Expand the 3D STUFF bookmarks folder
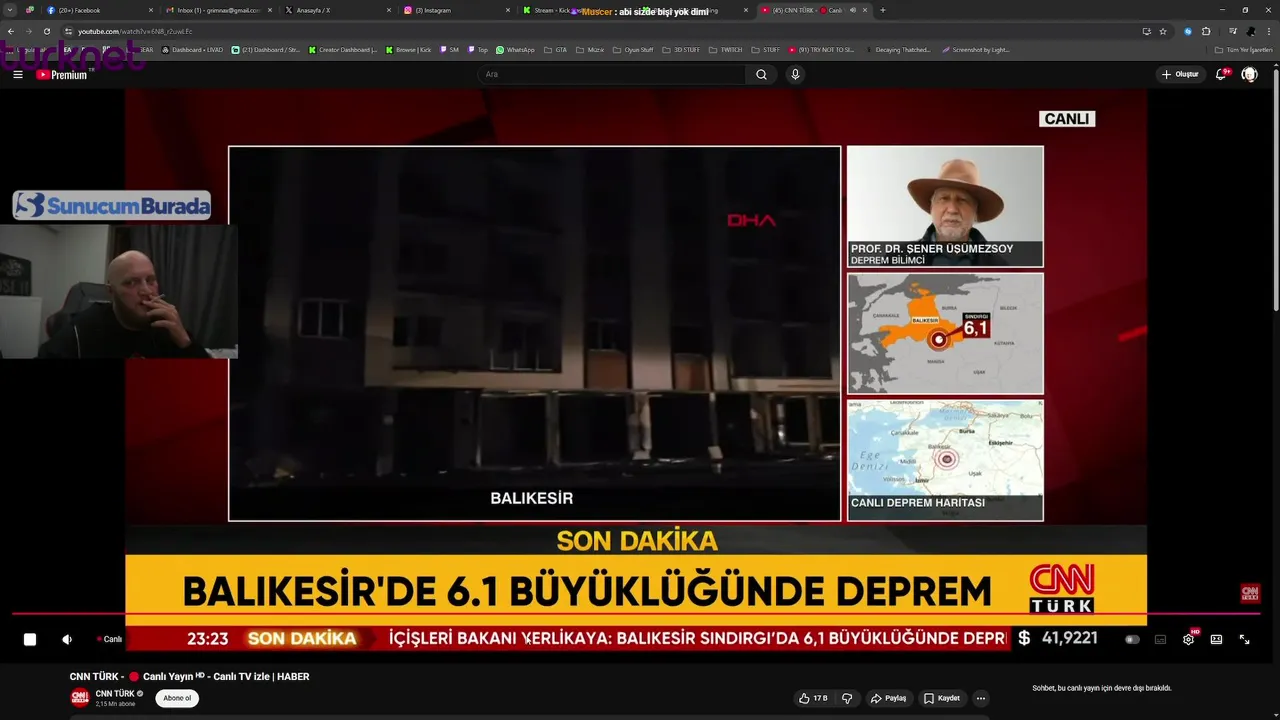Image resolution: width=1280 pixels, height=720 pixels. 681,50
